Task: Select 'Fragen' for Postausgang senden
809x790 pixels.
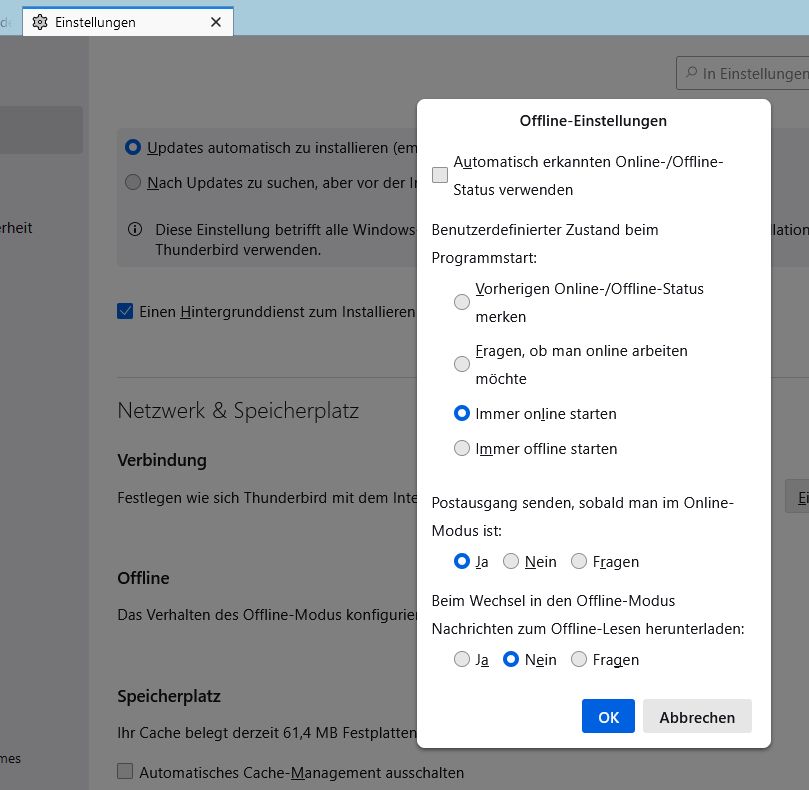Action: [579, 561]
